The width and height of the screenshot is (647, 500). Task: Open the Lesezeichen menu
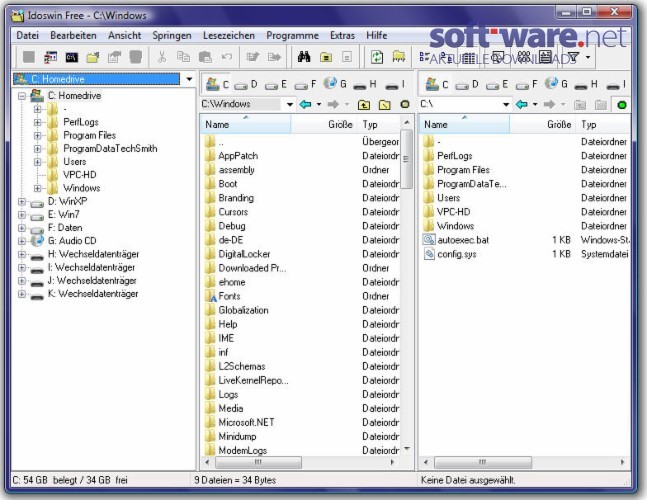[x=229, y=35]
